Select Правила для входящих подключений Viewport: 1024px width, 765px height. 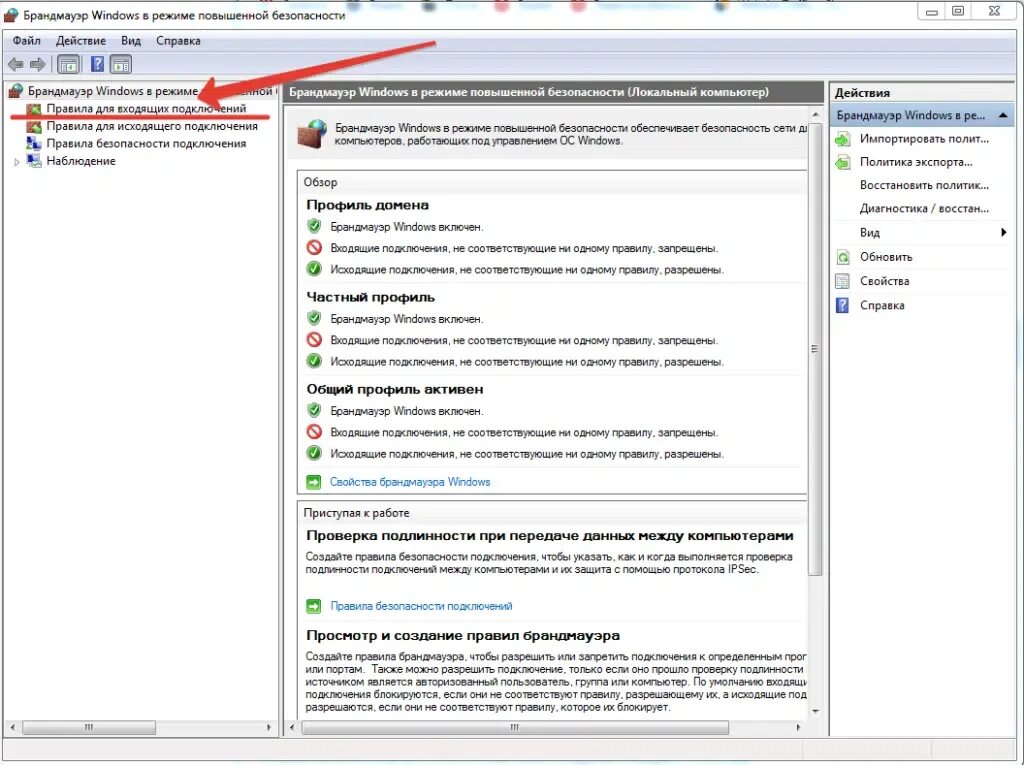[x=146, y=108]
